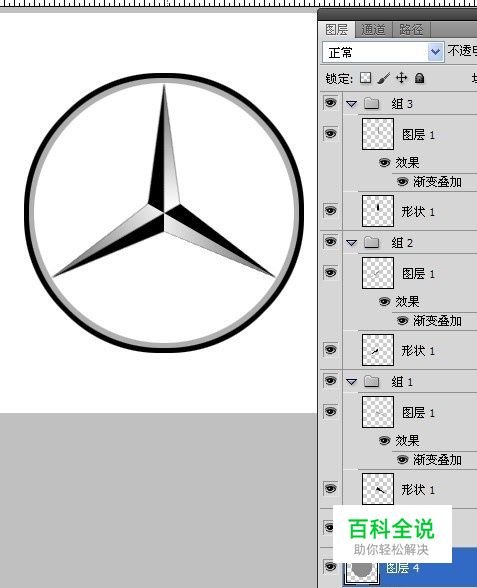Screen dimensions: 477x588
Task: Click 图层 1 thumbnail in 组 1
Action: click(378, 412)
